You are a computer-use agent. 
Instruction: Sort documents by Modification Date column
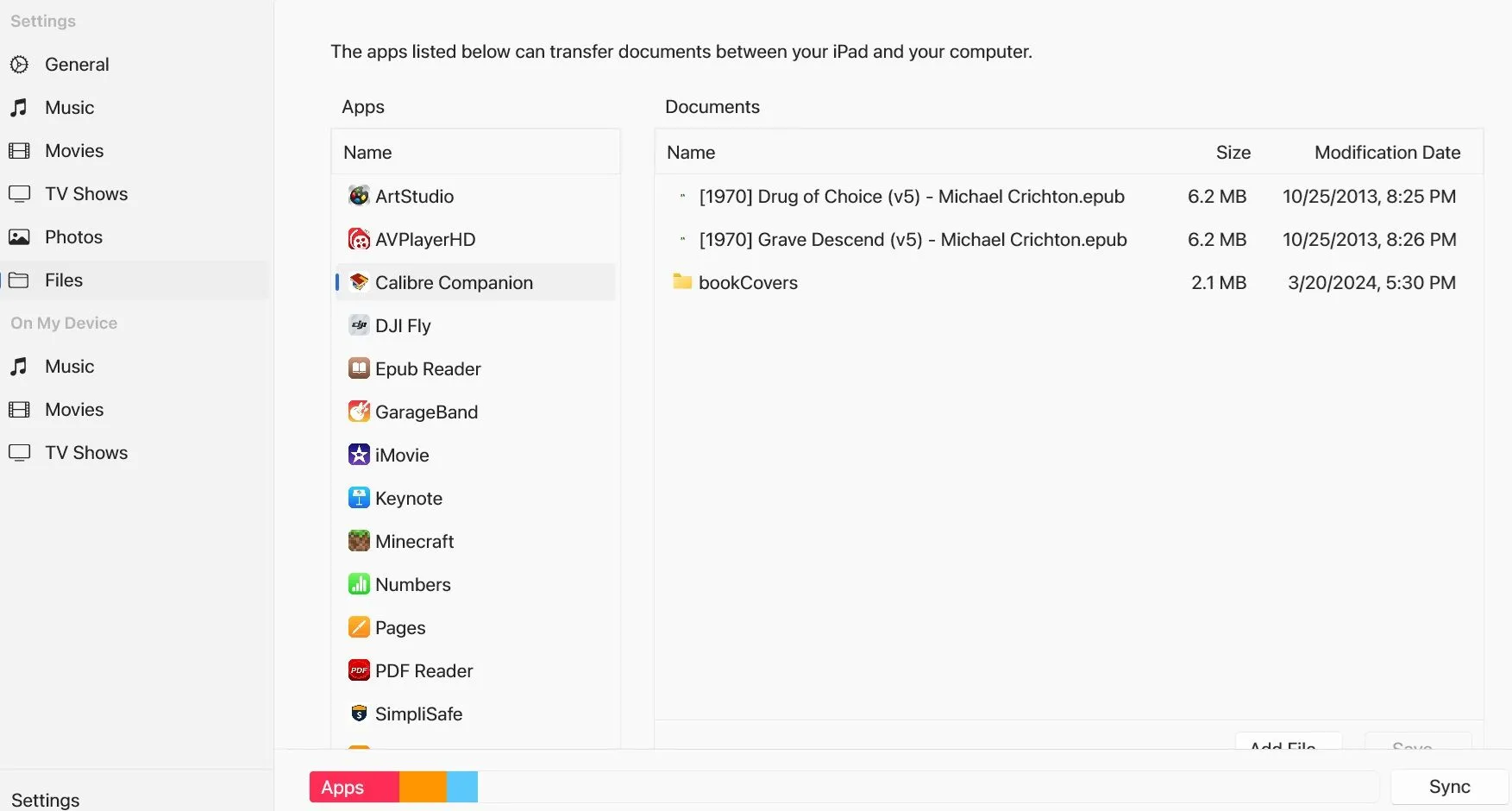click(1387, 153)
